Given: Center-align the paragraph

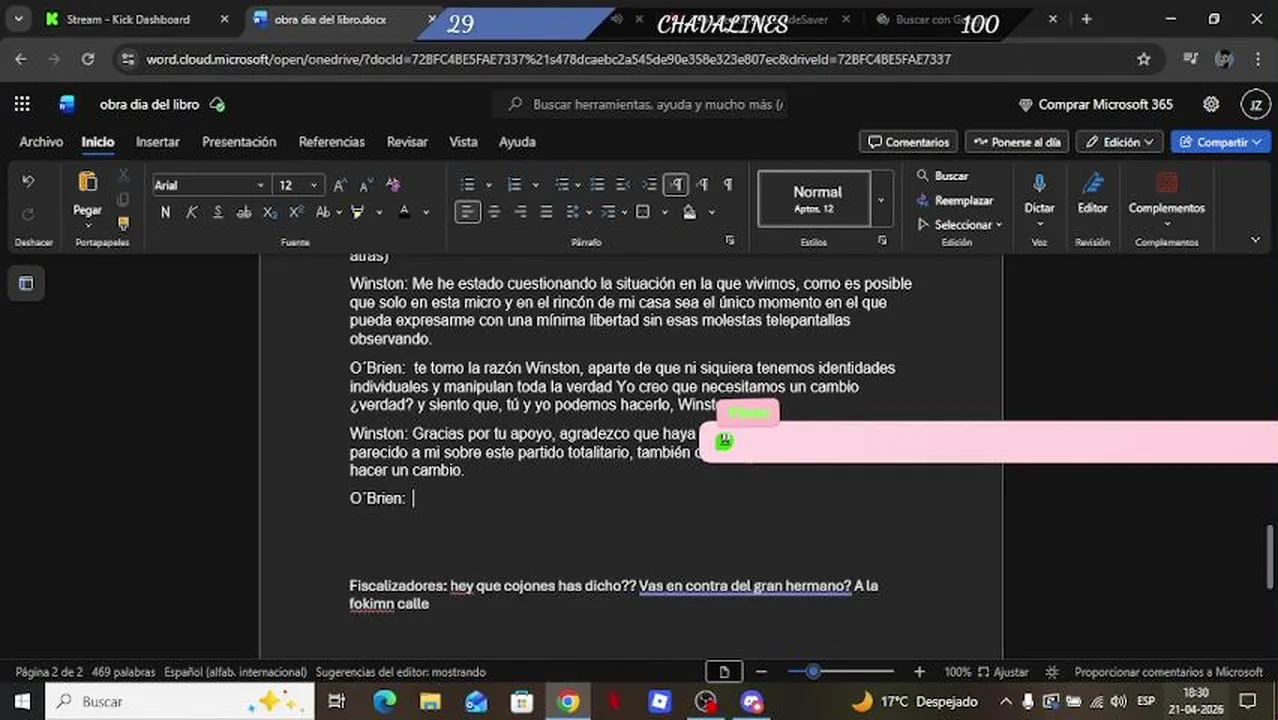Looking at the screenshot, I should (494, 212).
